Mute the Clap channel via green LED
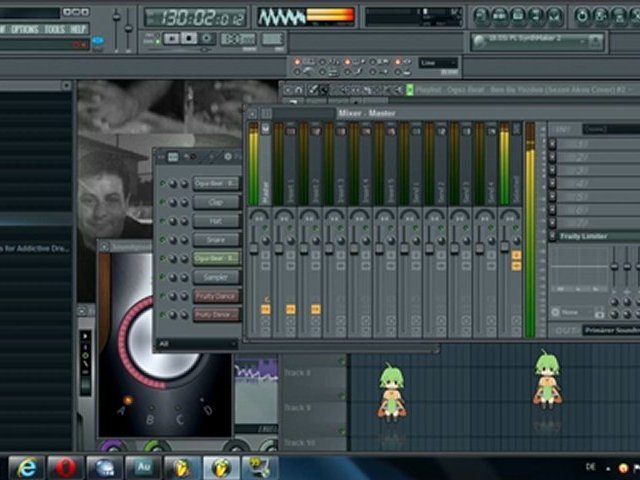 (163, 202)
